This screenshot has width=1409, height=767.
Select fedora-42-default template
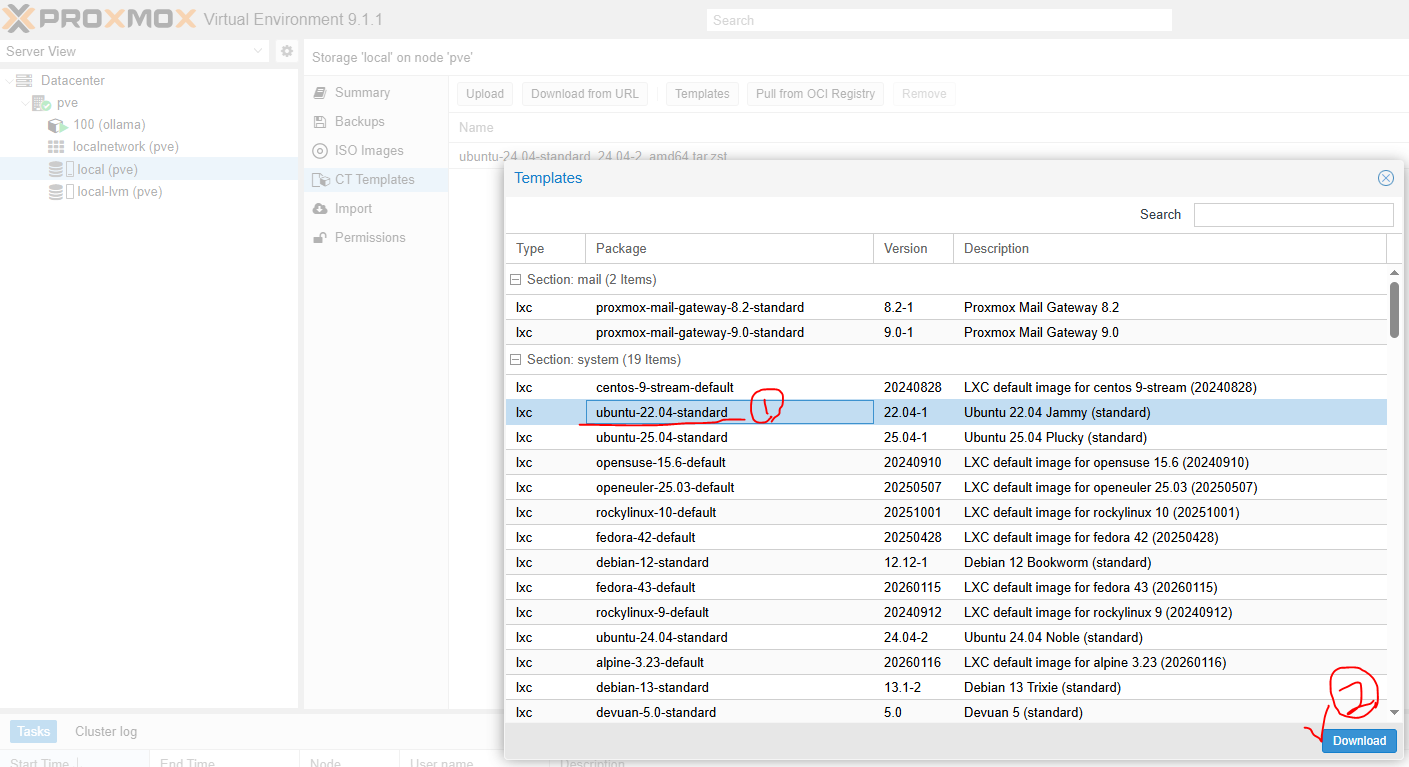click(x=946, y=537)
